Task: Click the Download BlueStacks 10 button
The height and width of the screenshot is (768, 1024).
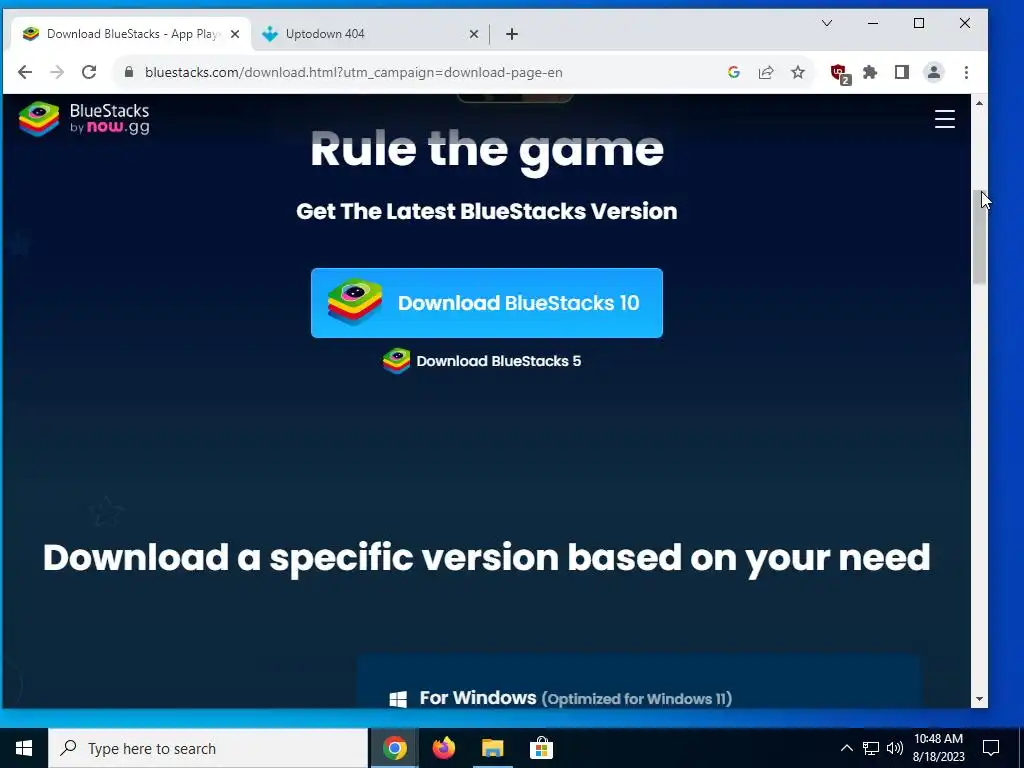Action: [x=487, y=302]
